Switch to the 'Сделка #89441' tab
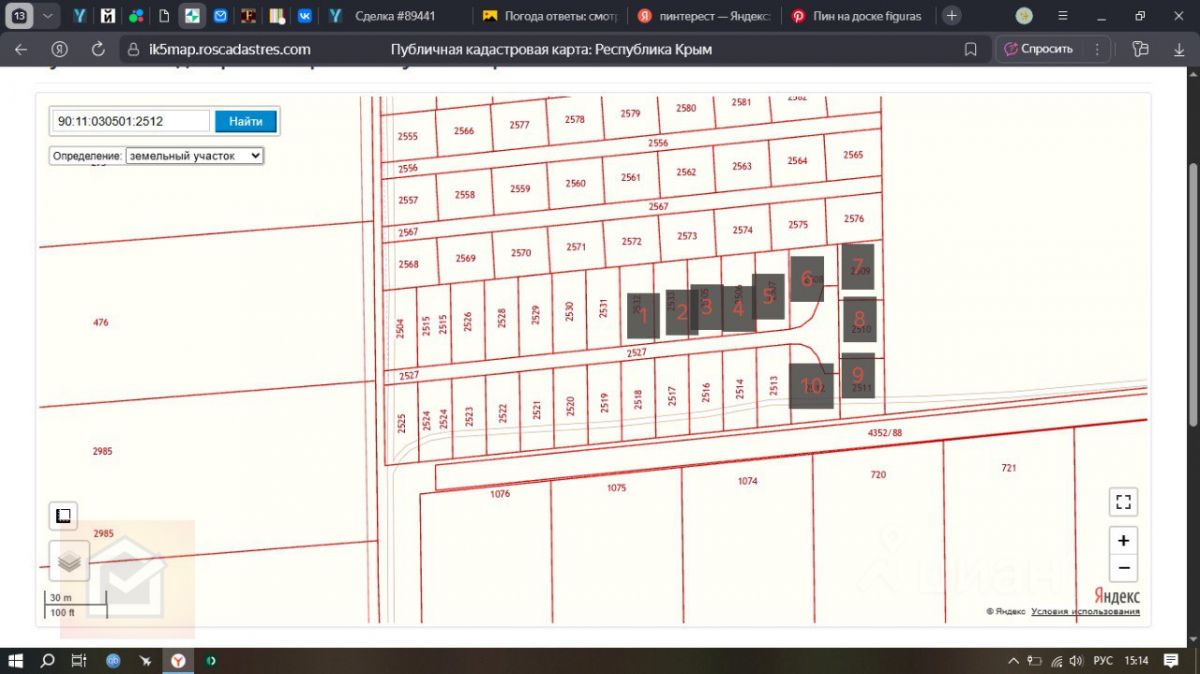Viewport: 1200px width, 674px height. [394, 16]
